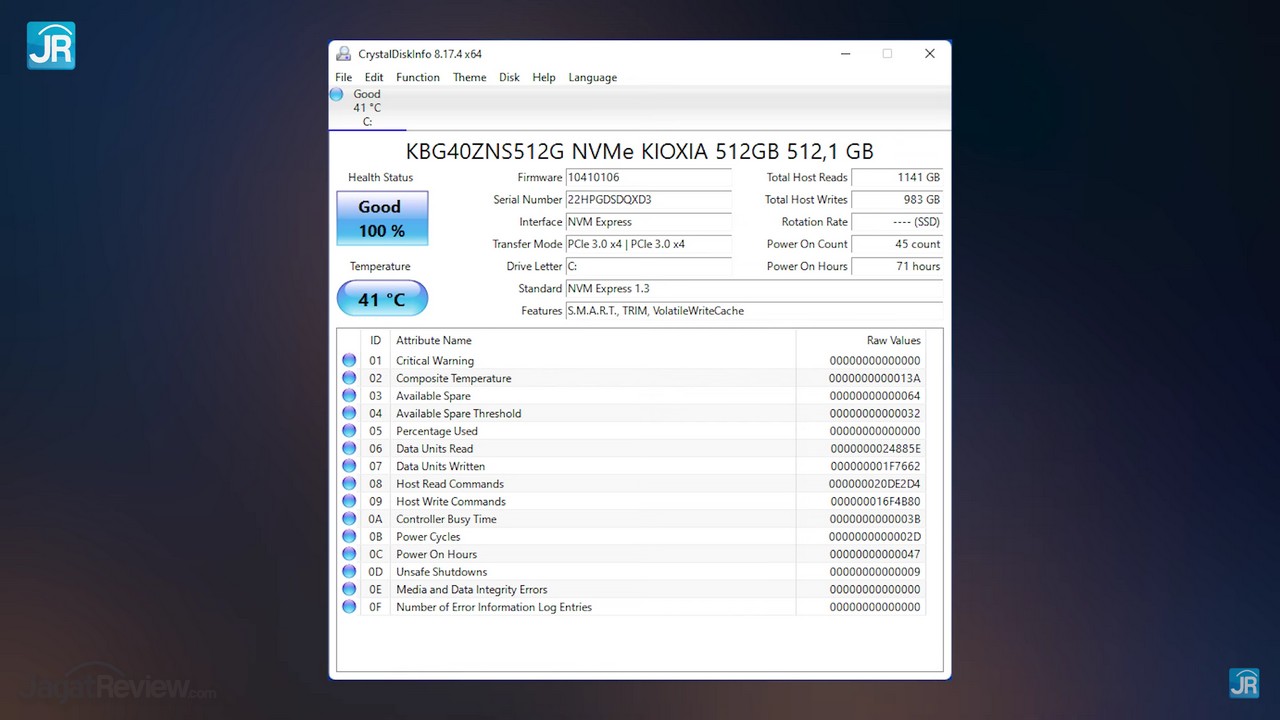Open the Function menu
The height and width of the screenshot is (720, 1280).
pyautogui.click(x=417, y=77)
